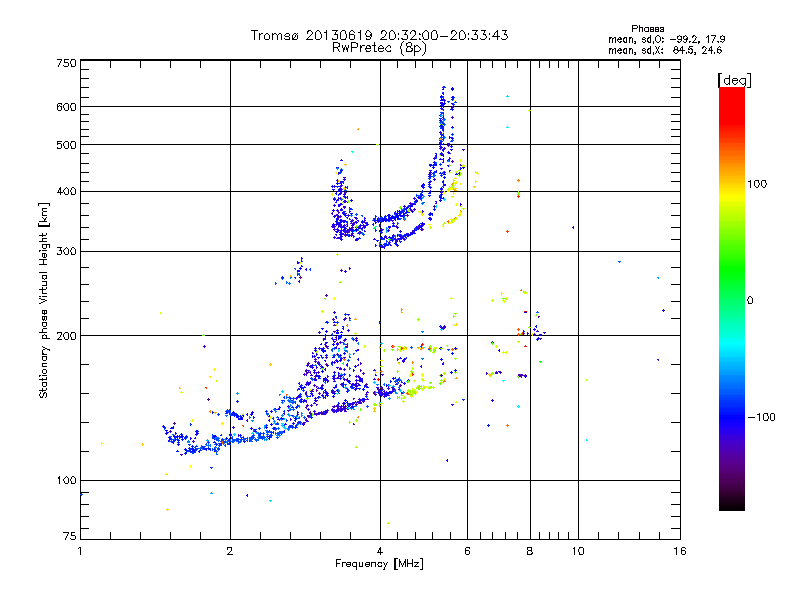Click the colorbar tick label "0"
The image size is (800, 600).
750,301
